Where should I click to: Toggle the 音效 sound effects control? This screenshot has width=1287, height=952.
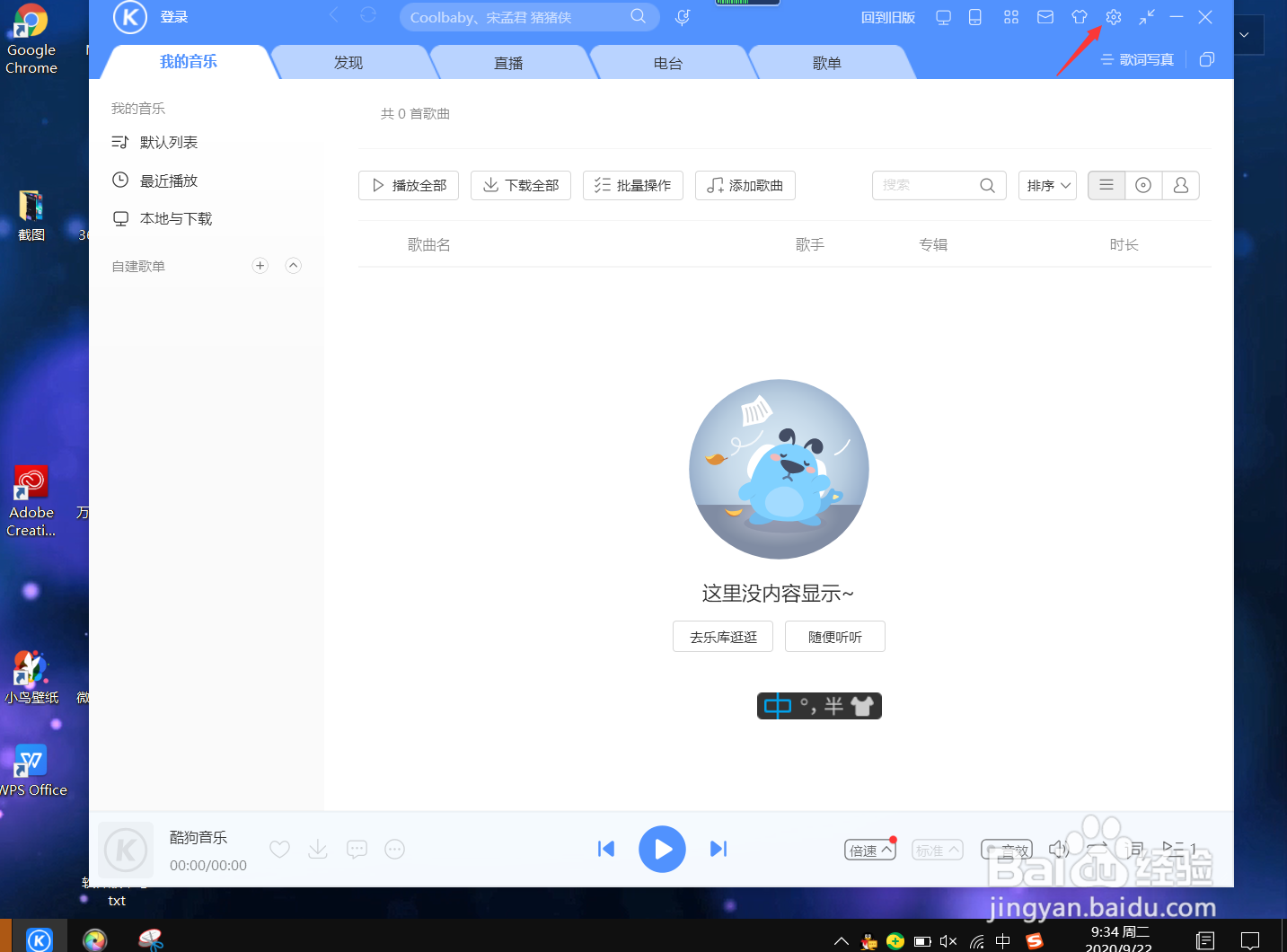click(1007, 850)
